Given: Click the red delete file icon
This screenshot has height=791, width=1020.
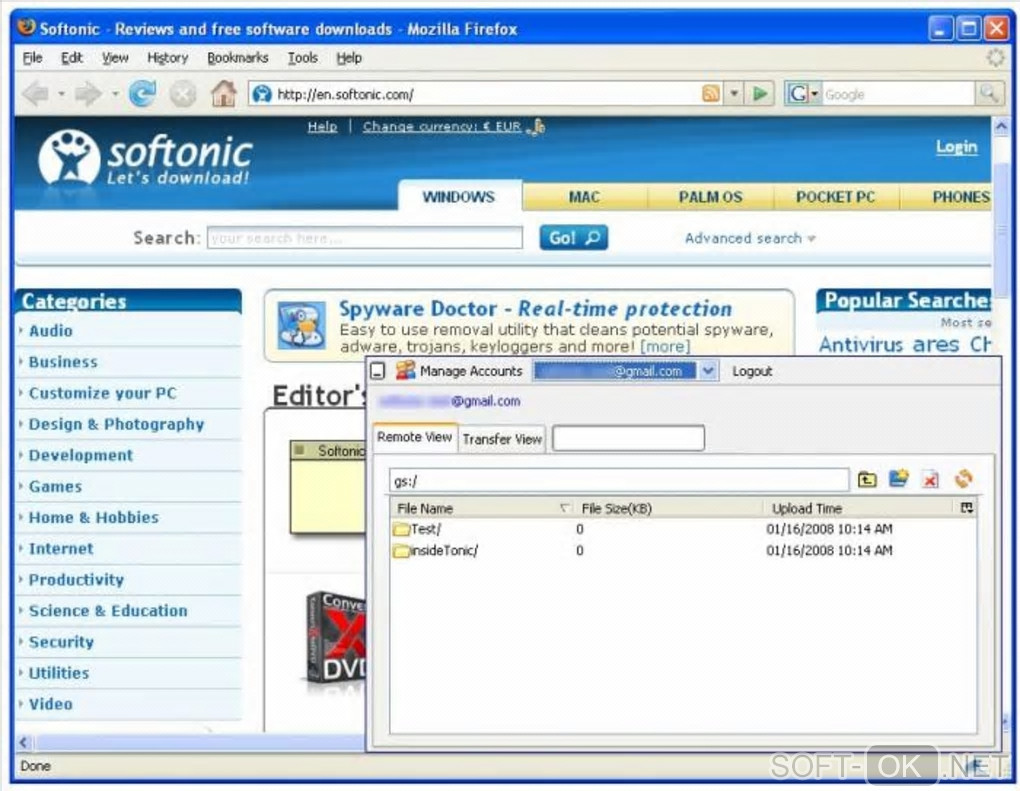Looking at the screenshot, I should pos(930,480).
